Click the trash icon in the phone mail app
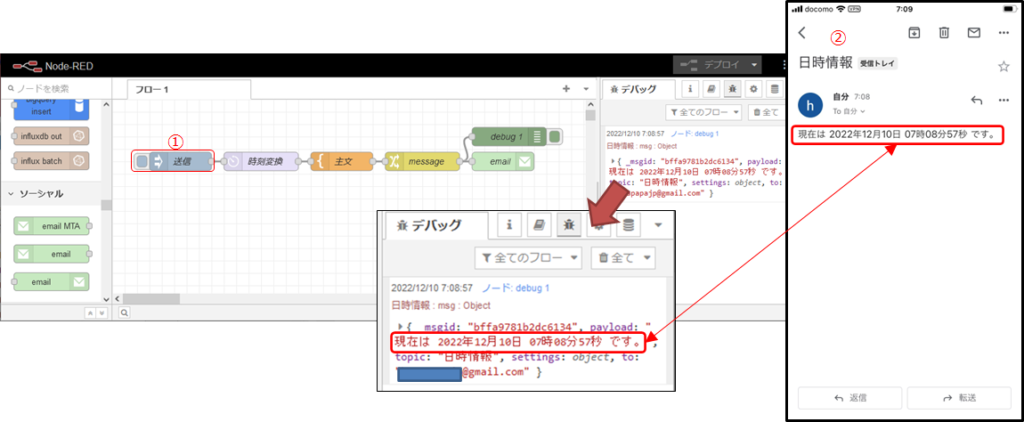The height and width of the screenshot is (422, 1024). pos(944,33)
